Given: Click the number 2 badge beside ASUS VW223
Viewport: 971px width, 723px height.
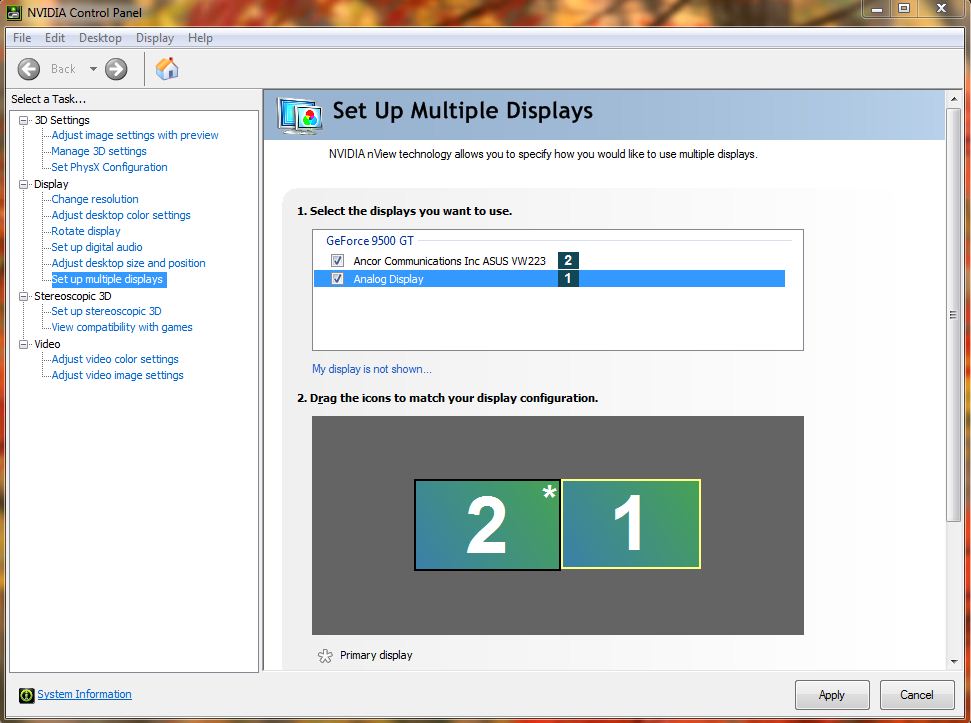Looking at the screenshot, I should [568, 261].
